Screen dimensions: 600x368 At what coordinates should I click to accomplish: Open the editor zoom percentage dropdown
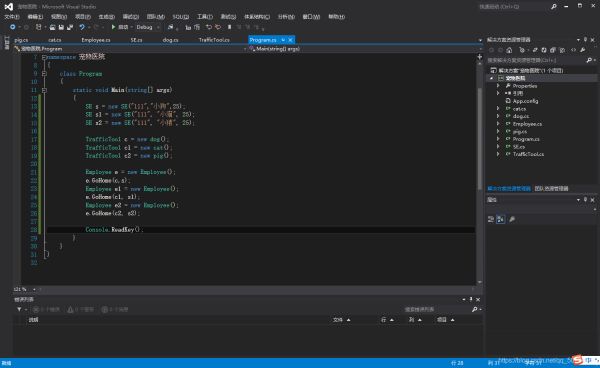(34, 289)
